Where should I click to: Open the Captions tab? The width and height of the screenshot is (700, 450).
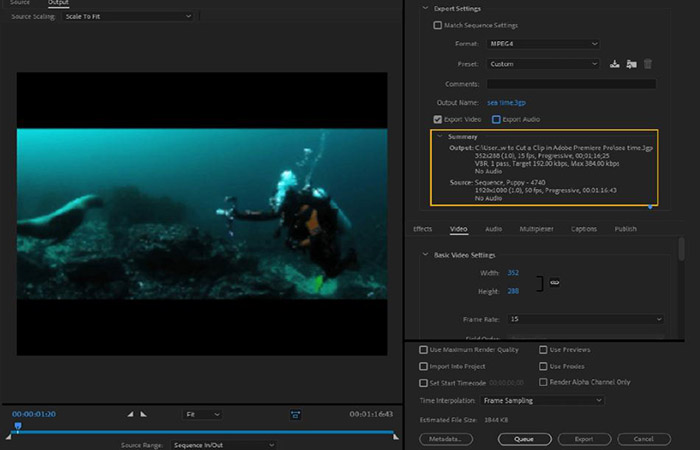tap(584, 229)
